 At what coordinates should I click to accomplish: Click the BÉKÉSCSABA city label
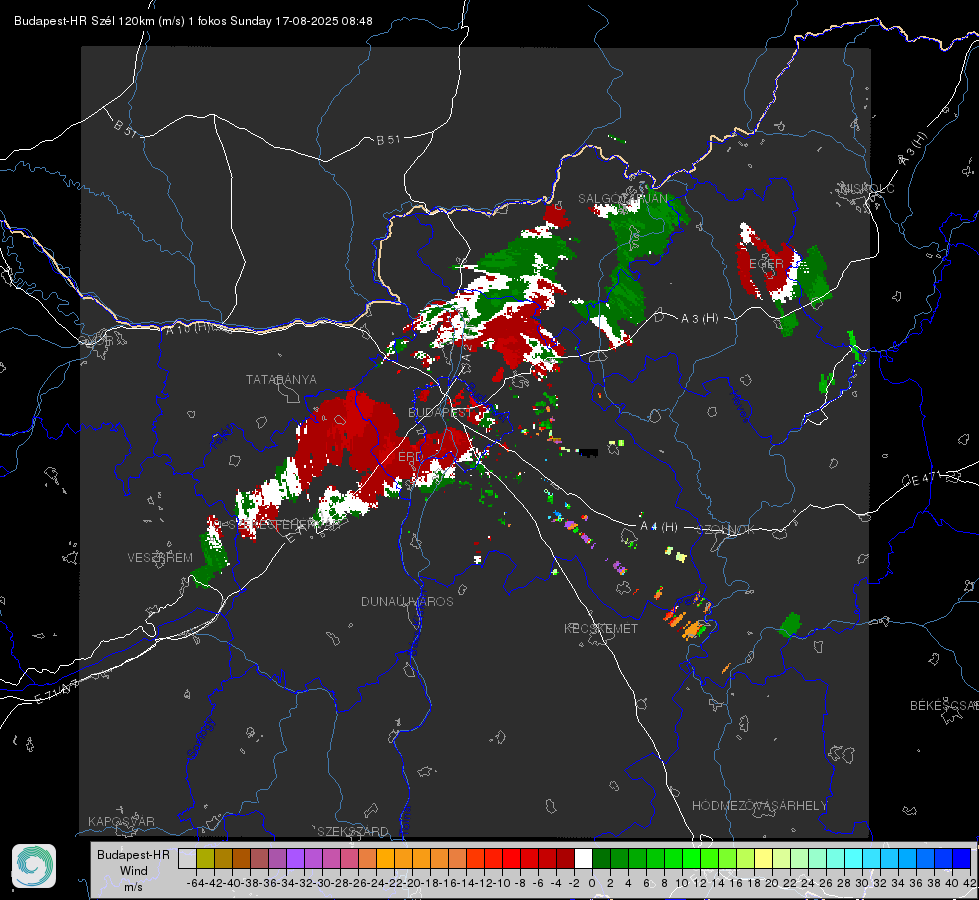944,705
